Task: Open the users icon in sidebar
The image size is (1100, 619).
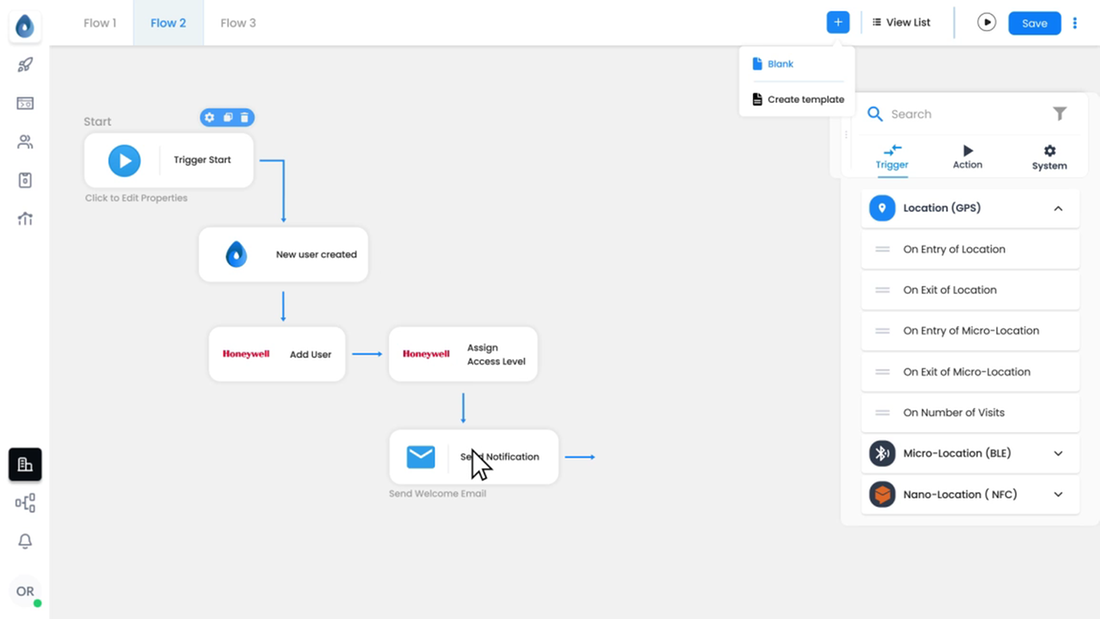Action: 25,142
